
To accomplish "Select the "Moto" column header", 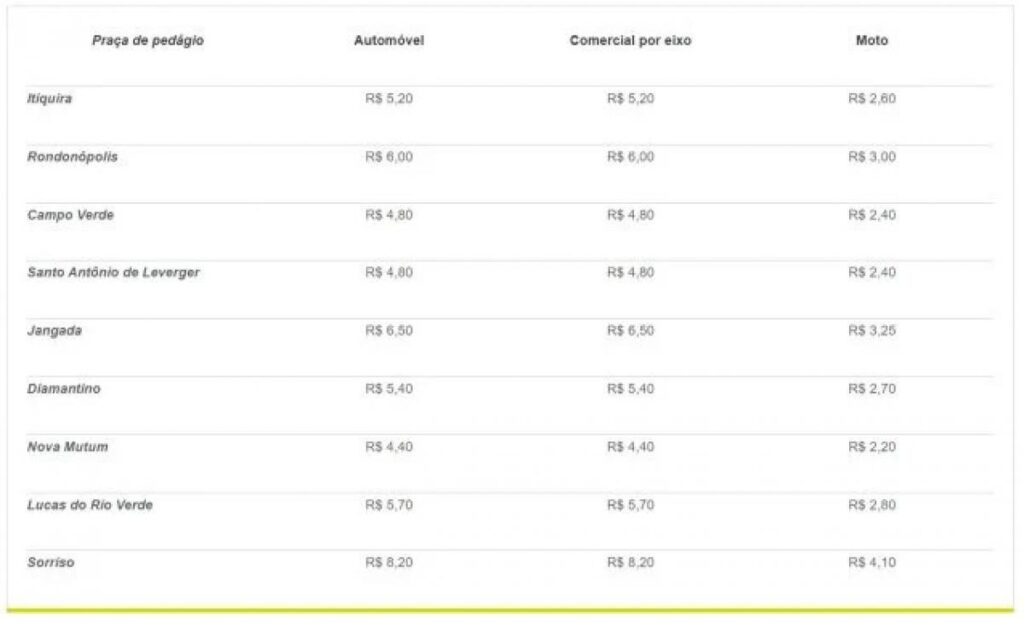I will (872, 41).
